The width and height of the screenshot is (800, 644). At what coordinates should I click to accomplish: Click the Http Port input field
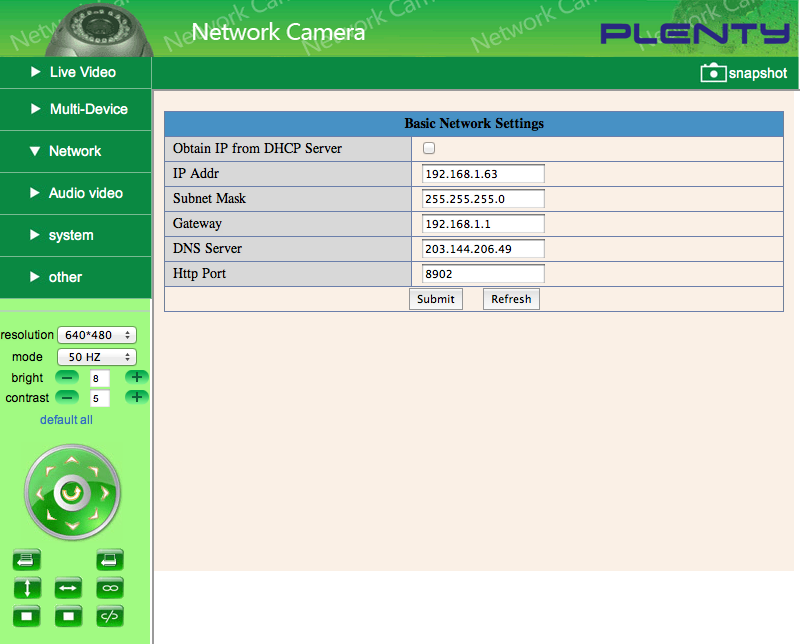[483, 274]
